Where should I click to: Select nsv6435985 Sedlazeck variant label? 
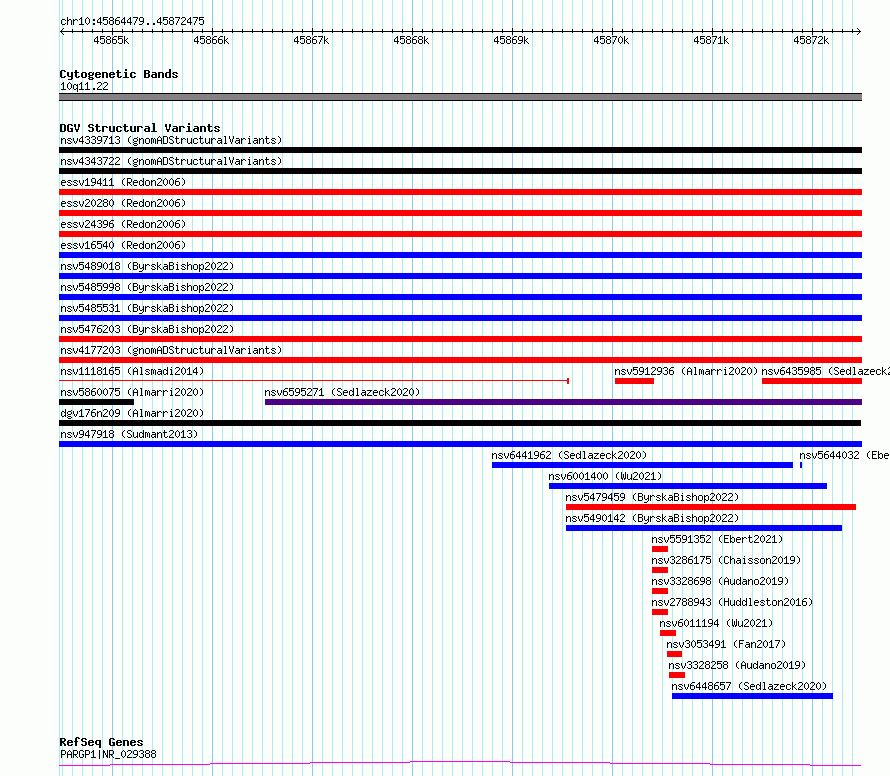(x=825, y=371)
